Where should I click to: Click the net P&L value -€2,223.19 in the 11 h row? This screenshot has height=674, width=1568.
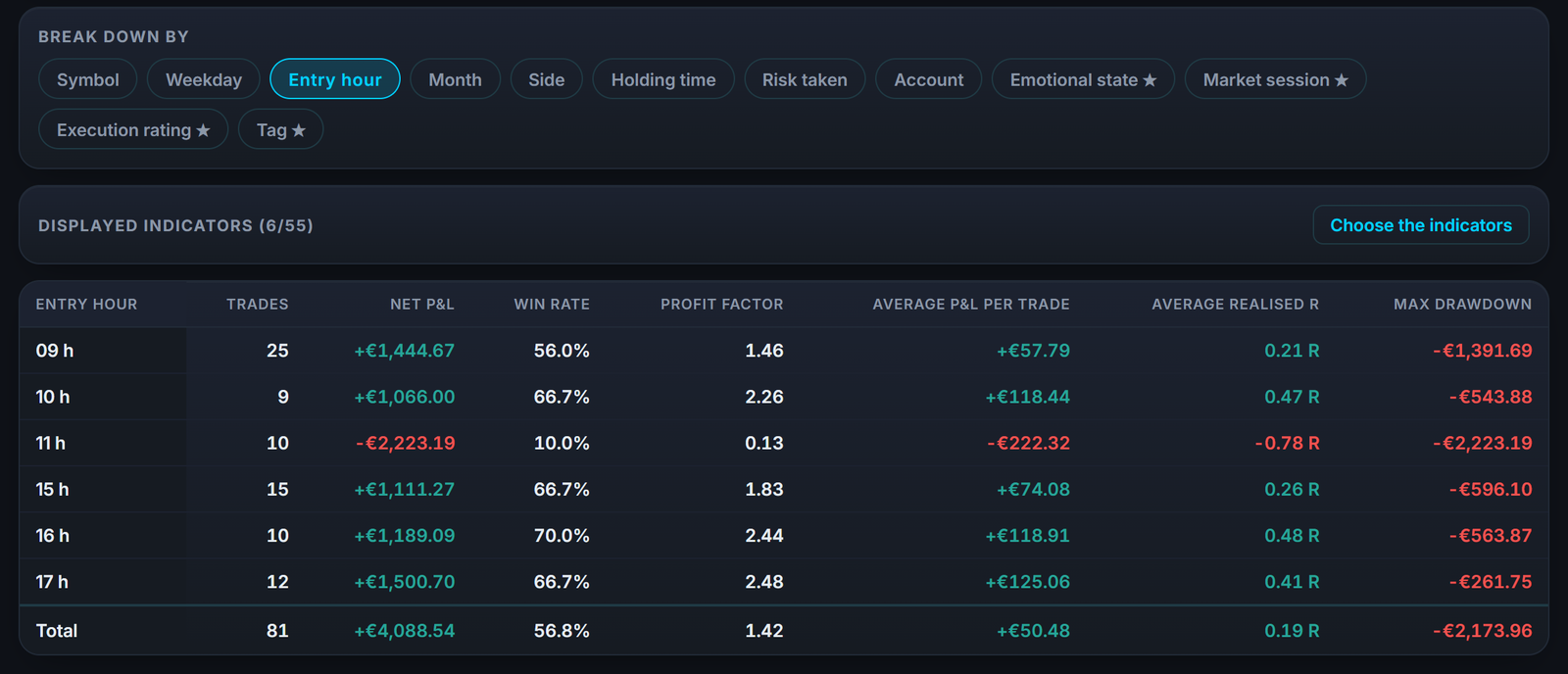406,443
